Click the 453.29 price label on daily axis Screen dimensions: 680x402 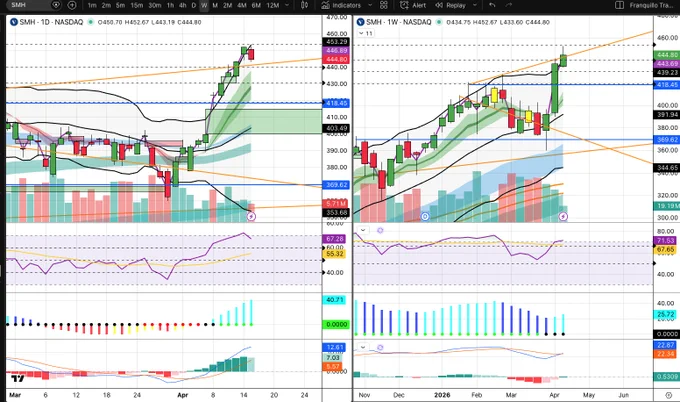[x=337, y=42]
